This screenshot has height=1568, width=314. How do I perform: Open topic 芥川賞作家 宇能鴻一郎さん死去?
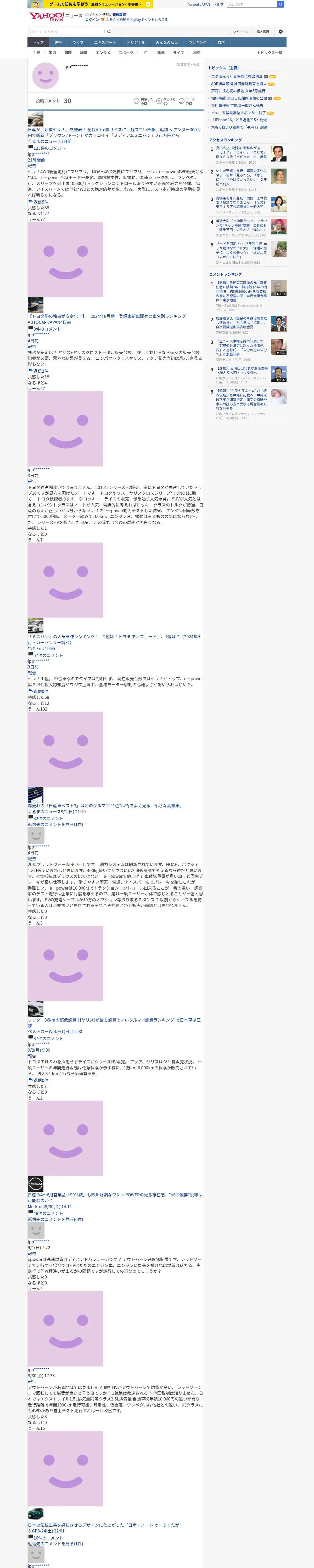[237, 105]
